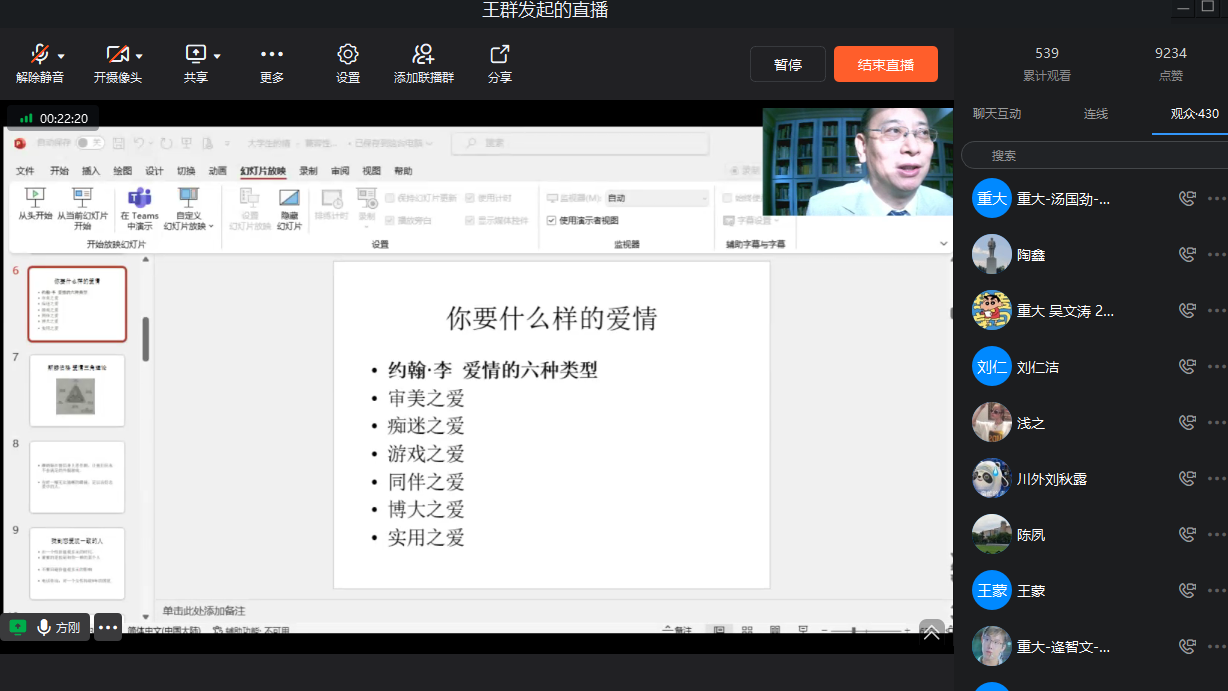Click the PowerPoint undo arrow icon
This screenshot has width=1228, height=691.
pyautogui.click(x=140, y=143)
